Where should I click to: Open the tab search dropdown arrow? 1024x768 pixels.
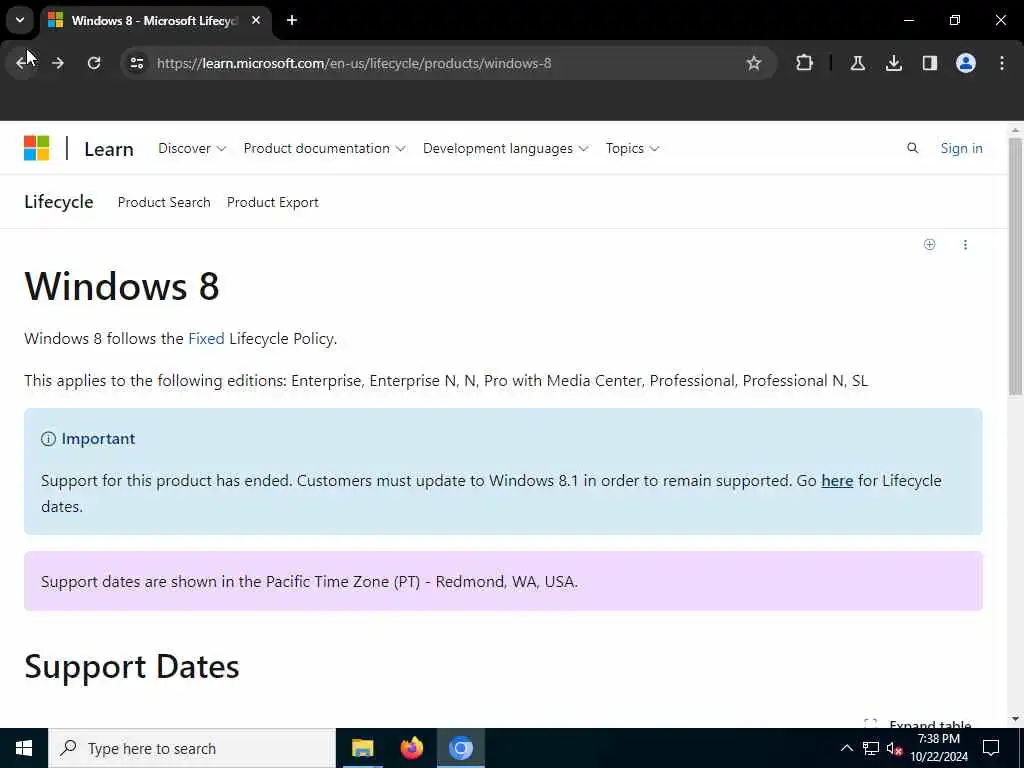[x=20, y=20]
